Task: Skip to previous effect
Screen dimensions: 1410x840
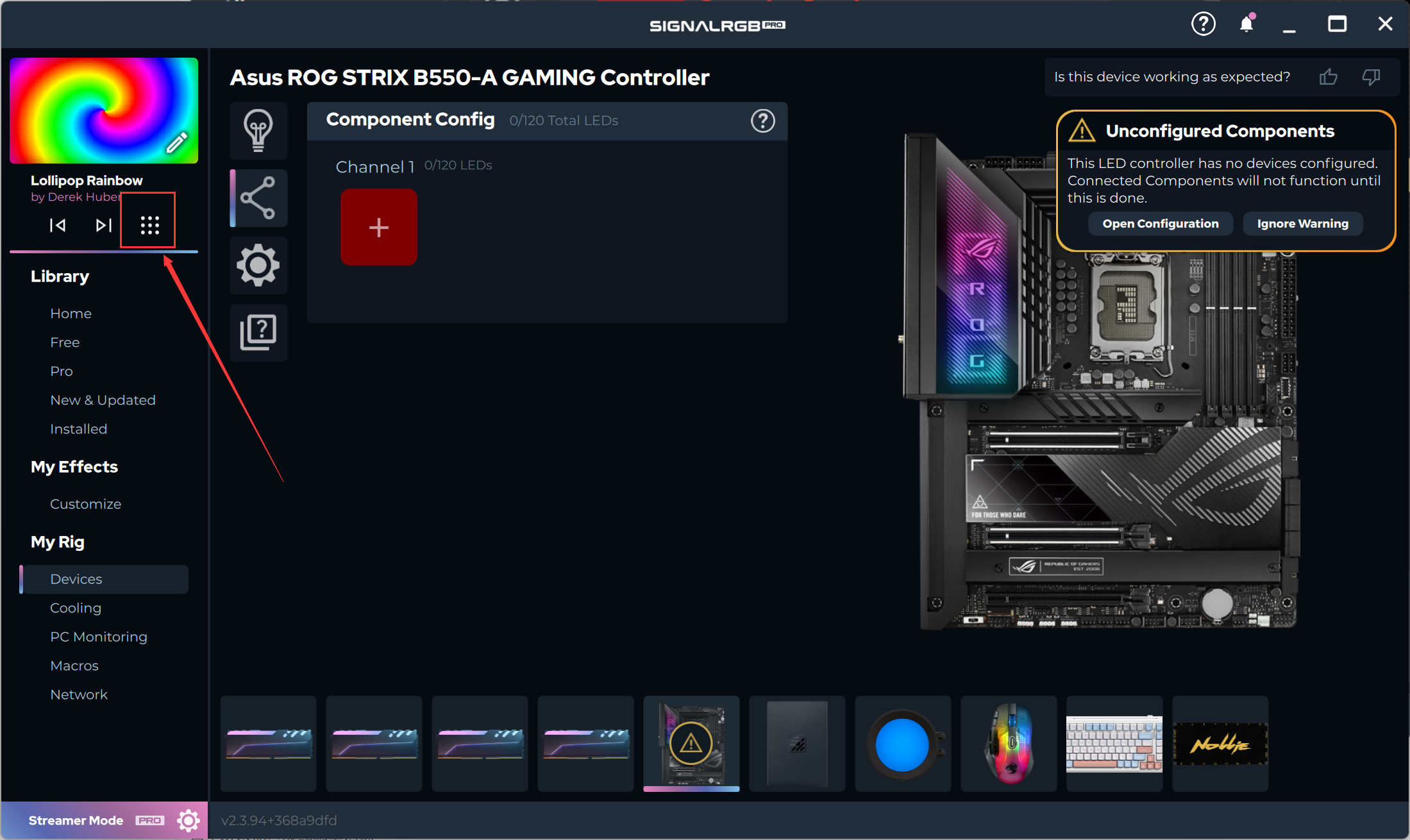Action: click(x=58, y=225)
